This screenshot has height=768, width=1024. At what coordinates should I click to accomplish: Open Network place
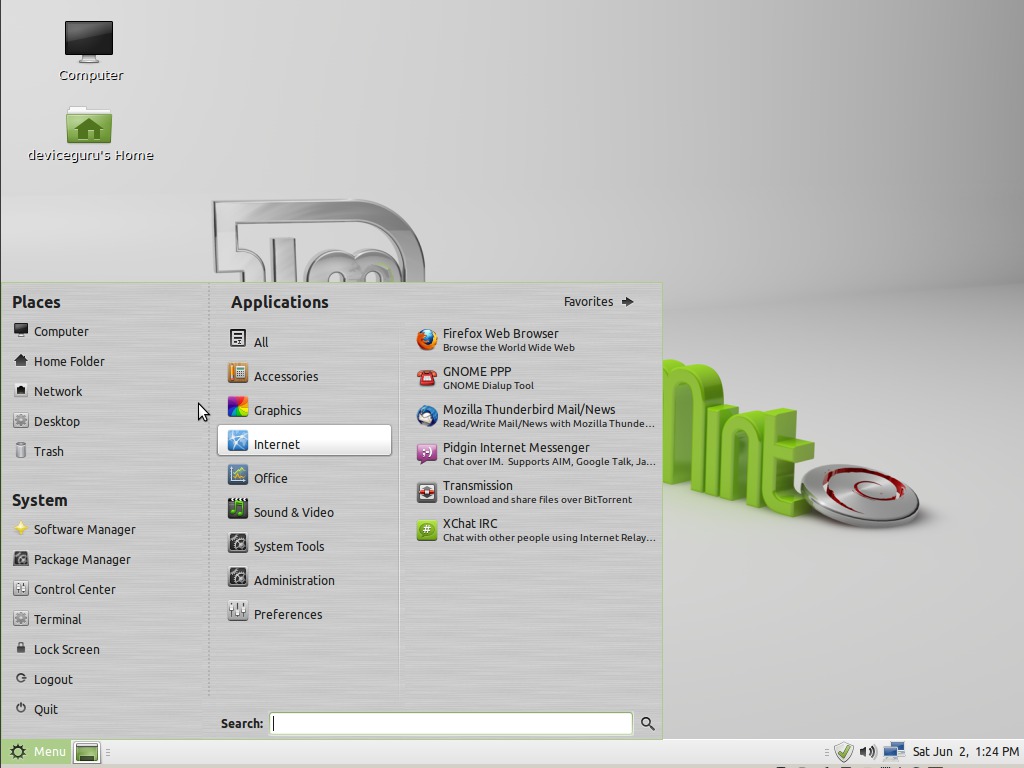tap(48, 391)
